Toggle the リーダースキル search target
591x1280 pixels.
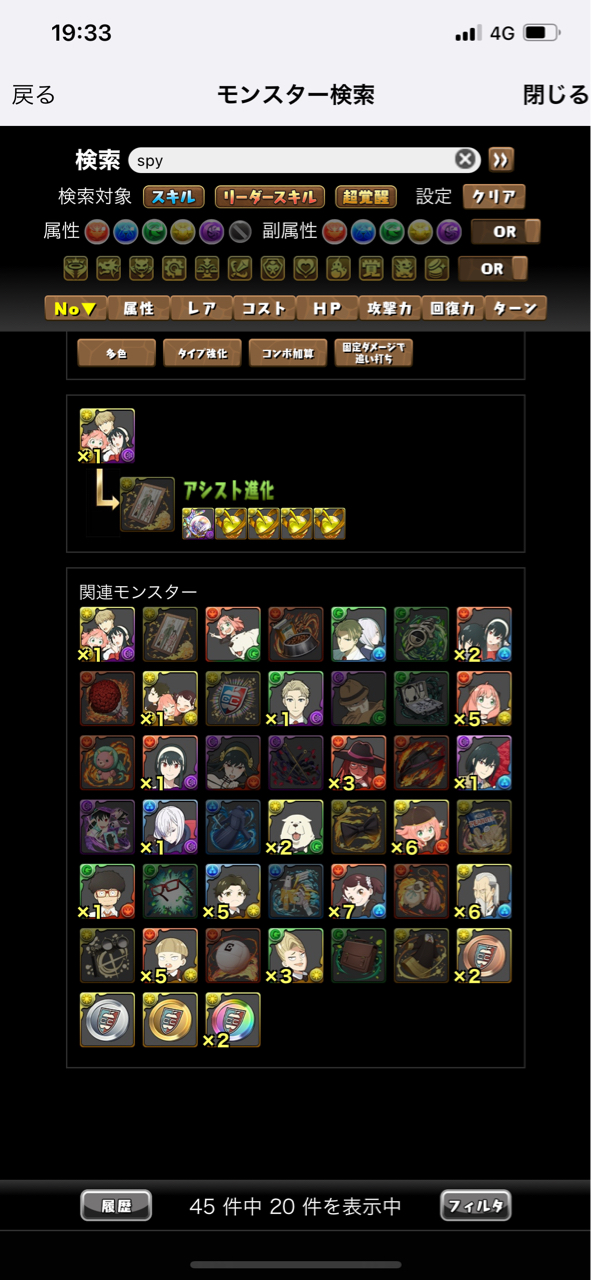(269, 197)
